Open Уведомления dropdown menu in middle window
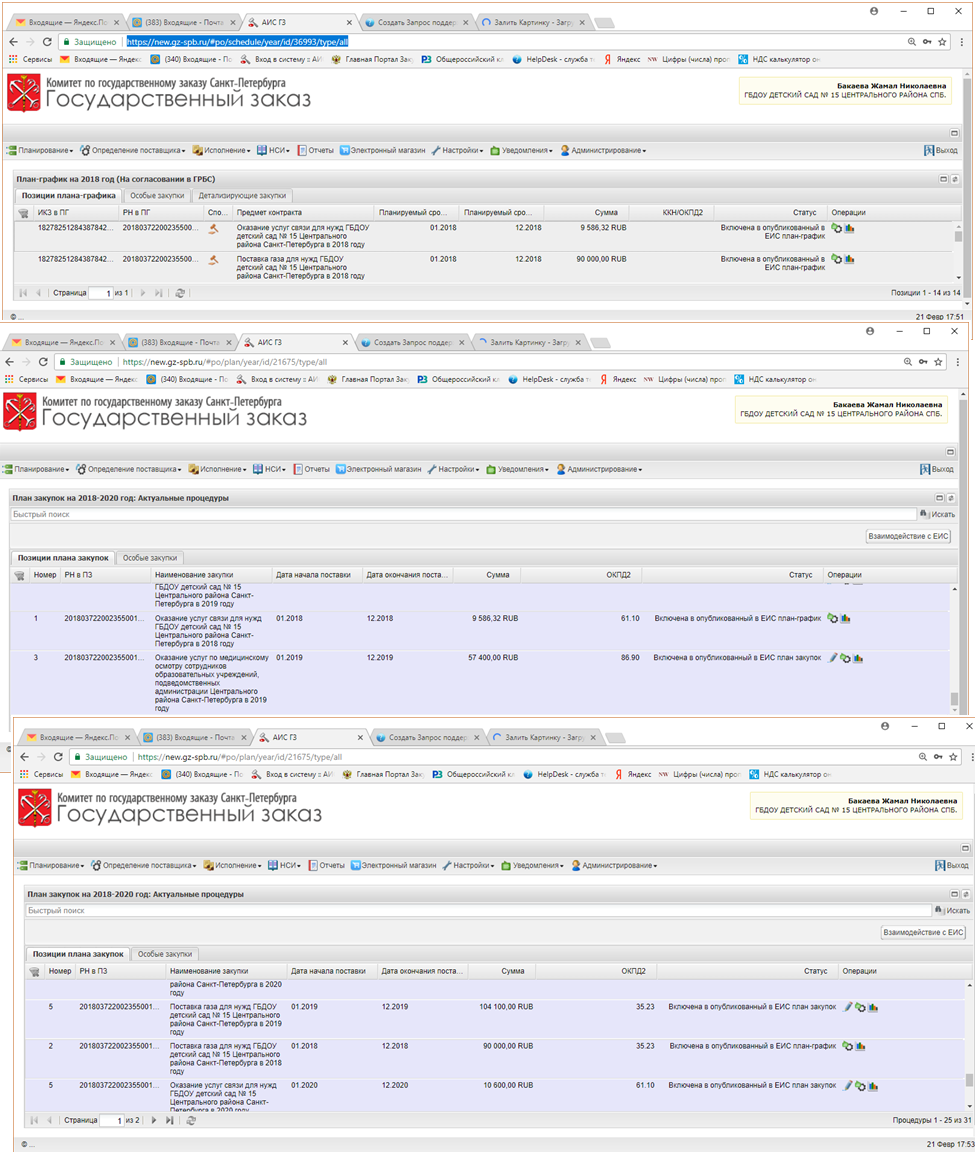The width and height of the screenshot is (975, 1152). (519, 469)
